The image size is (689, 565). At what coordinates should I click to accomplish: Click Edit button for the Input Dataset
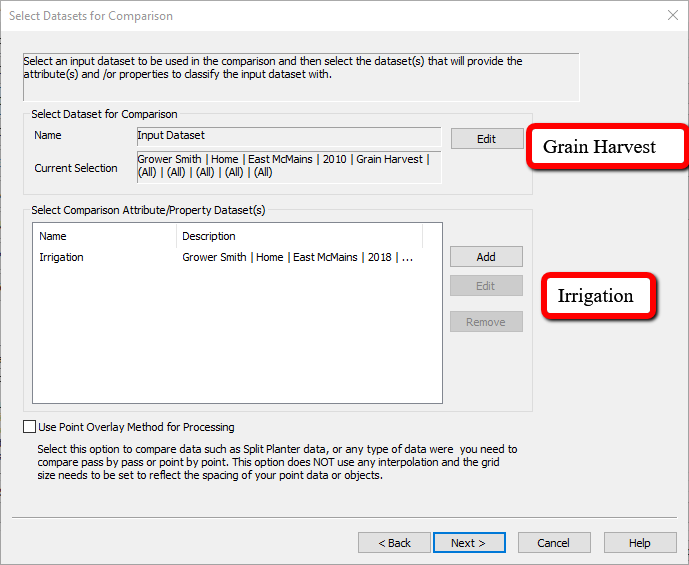(487, 139)
